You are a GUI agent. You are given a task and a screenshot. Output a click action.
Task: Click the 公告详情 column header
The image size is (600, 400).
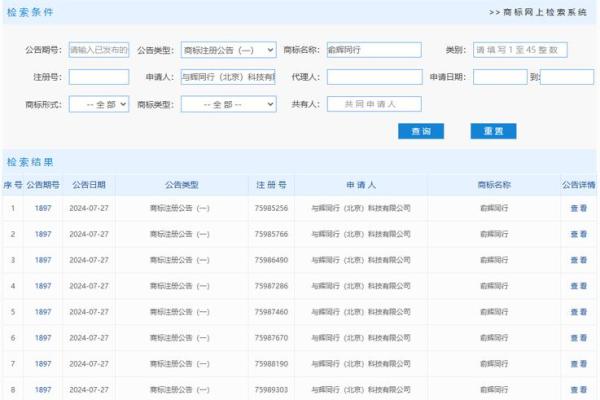pos(579,185)
